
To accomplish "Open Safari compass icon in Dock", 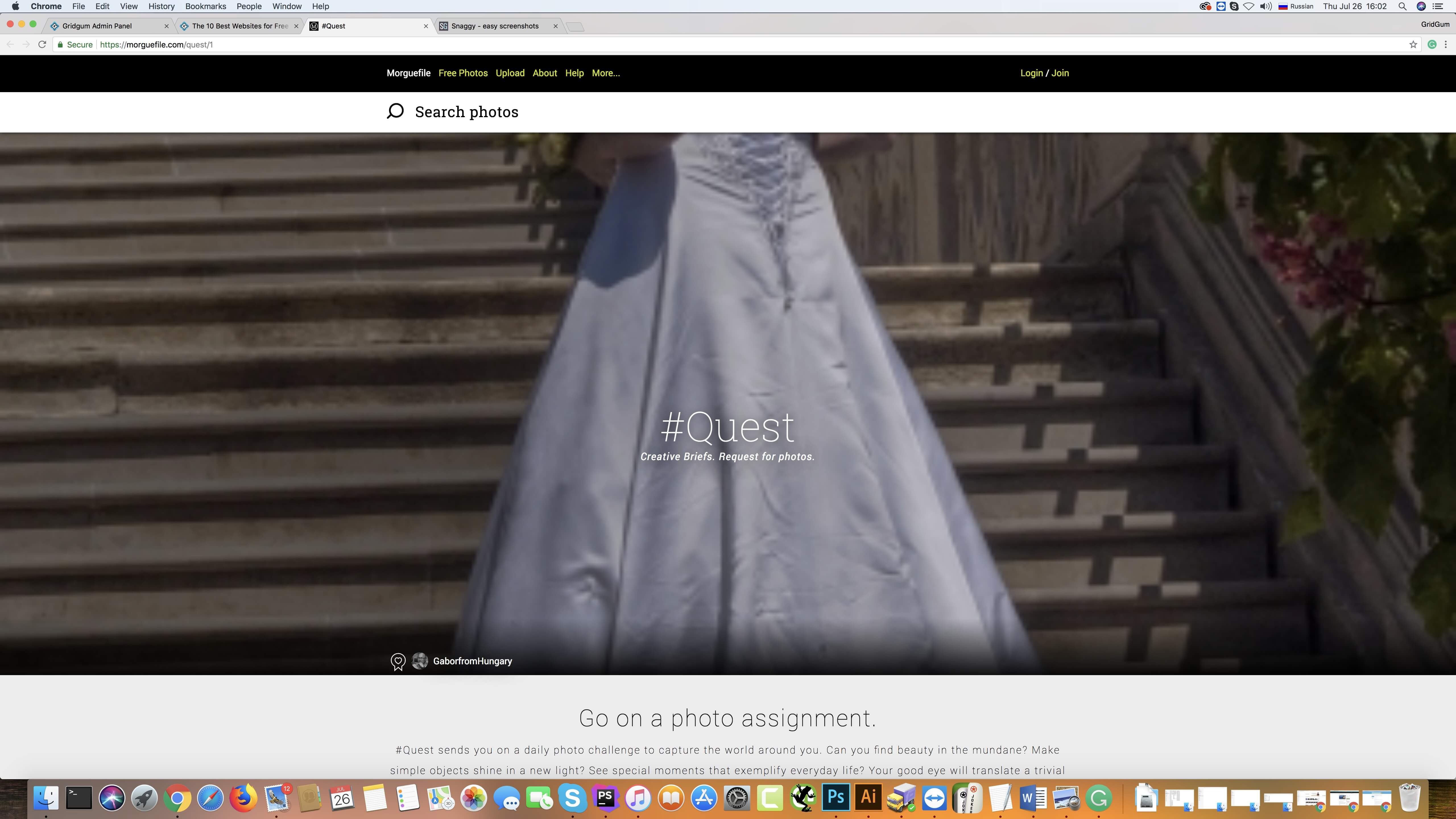I will tap(210, 798).
